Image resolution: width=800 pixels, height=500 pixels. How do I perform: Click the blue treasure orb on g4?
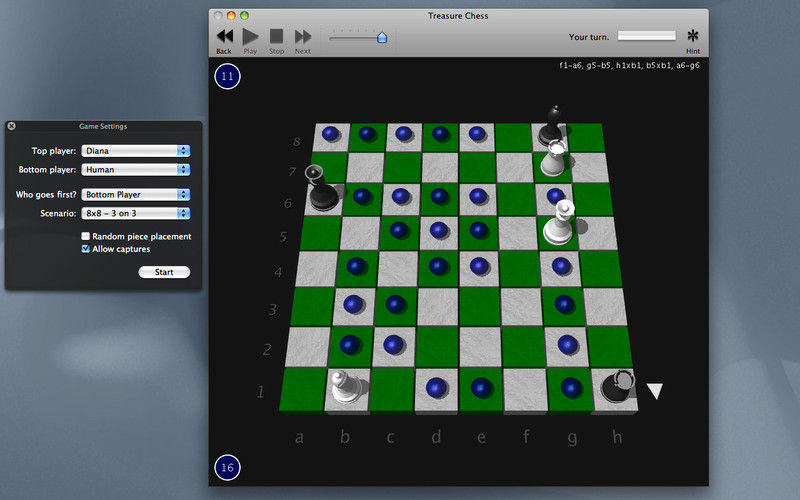coord(561,266)
